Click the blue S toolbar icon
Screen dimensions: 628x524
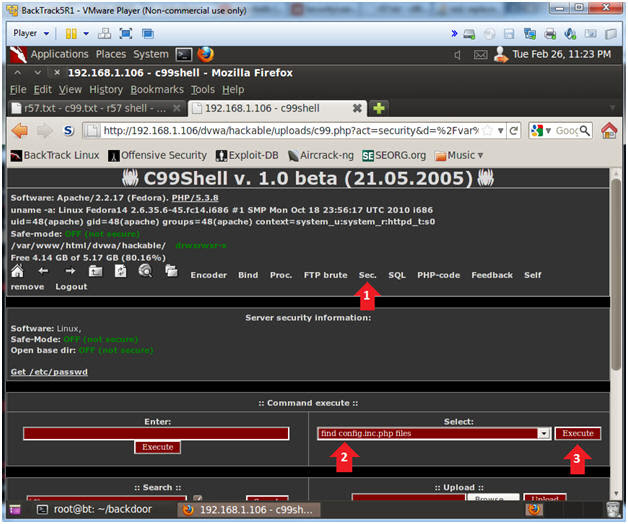(69, 131)
